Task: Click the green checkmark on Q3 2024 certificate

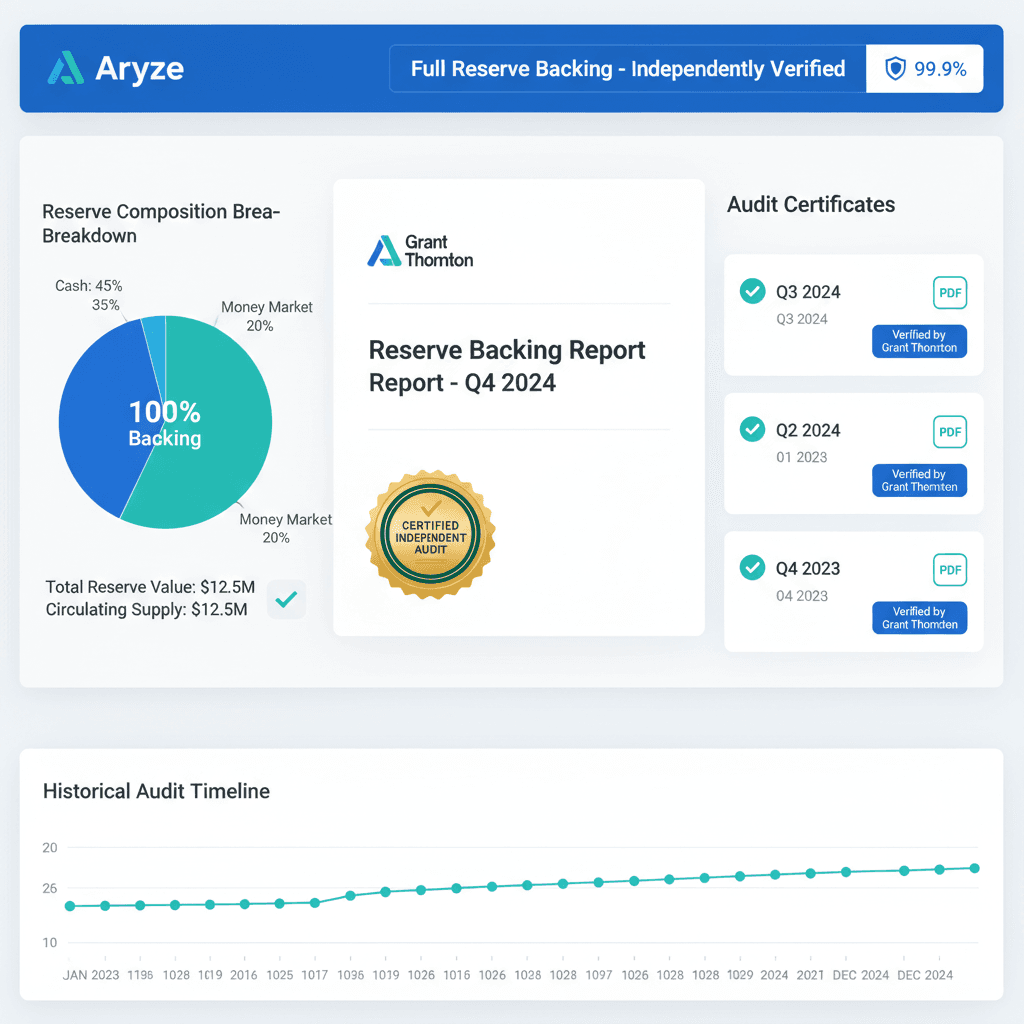Action: click(752, 291)
